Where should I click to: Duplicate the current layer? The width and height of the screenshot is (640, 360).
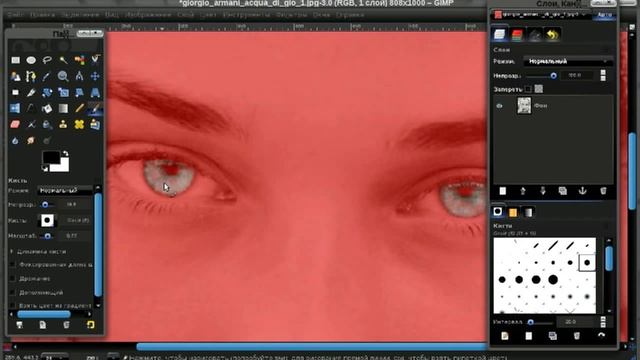(563, 191)
